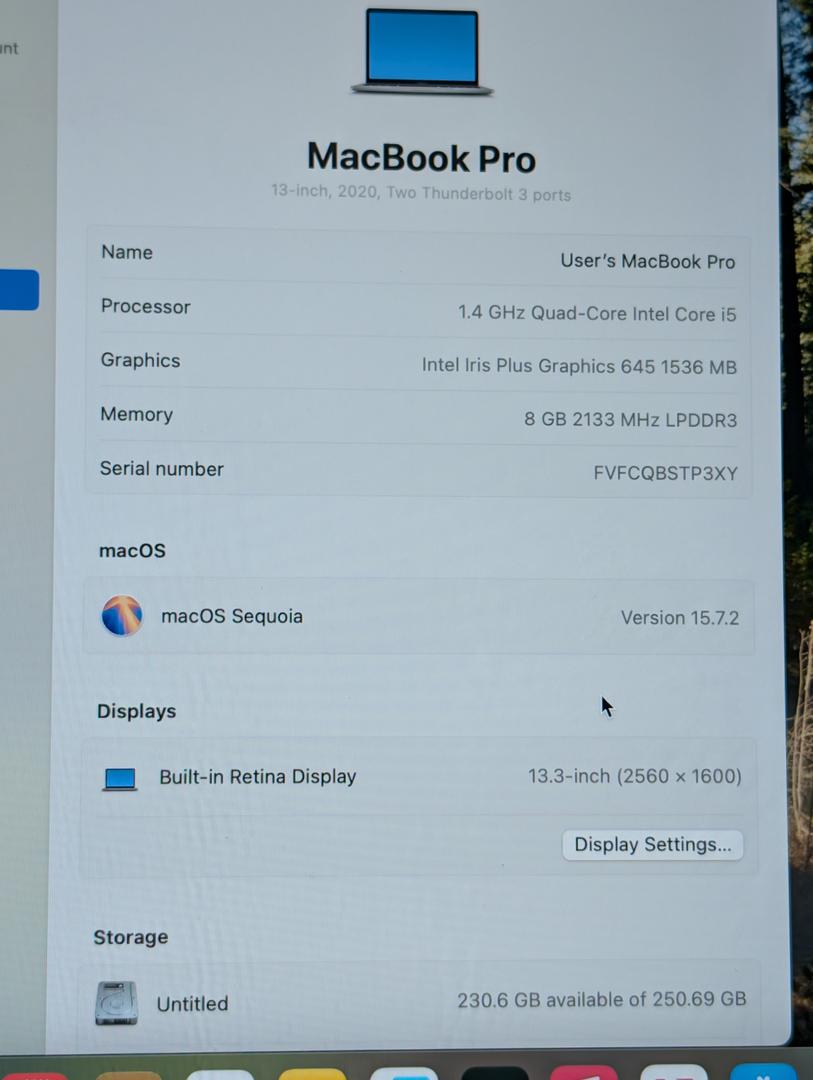The width and height of the screenshot is (813, 1080).
Task: Click the macOS Sequoia icon
Action: [x=122, y=615]
